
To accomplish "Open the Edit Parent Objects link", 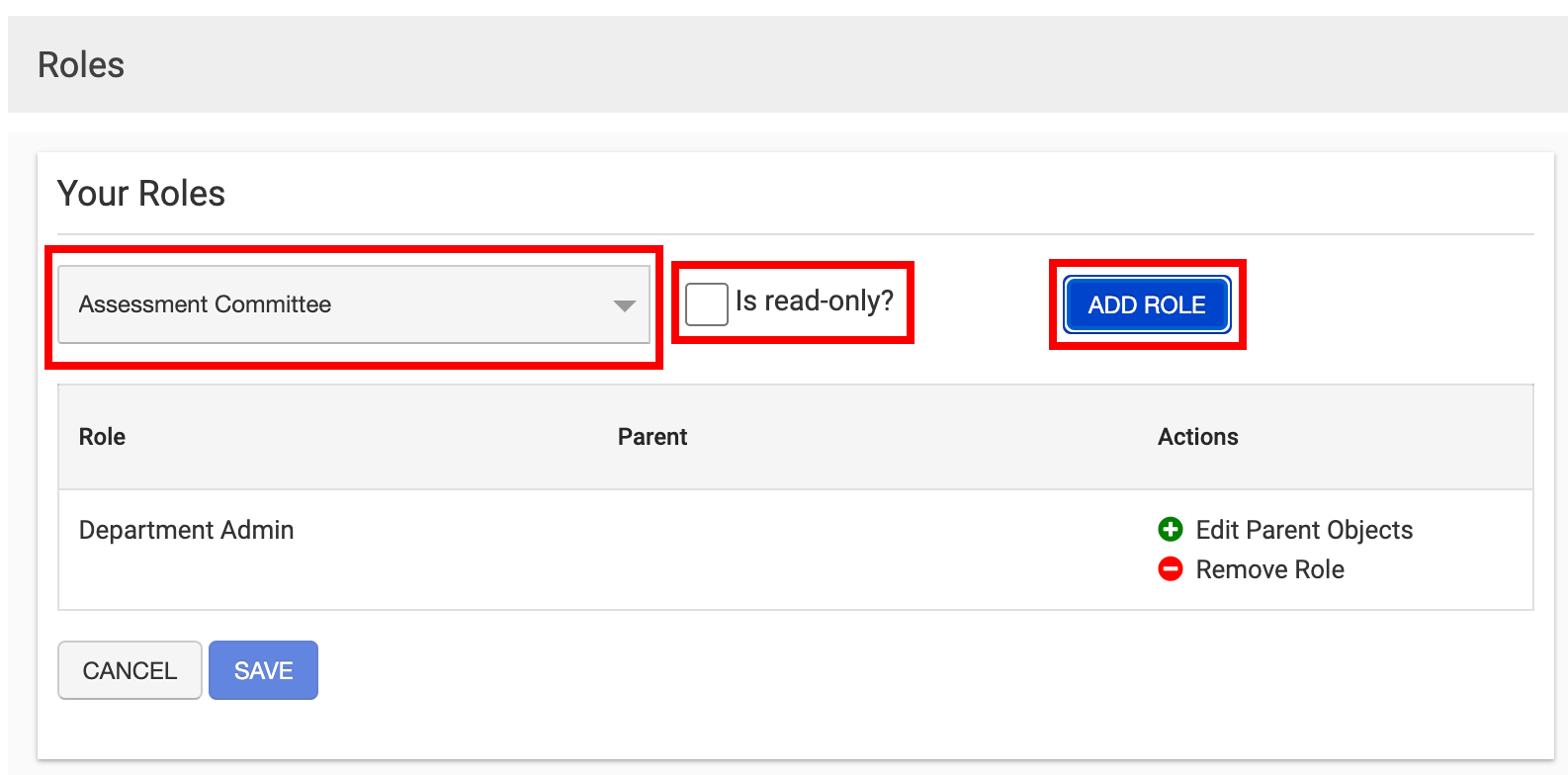I will tap(1303, 530).
